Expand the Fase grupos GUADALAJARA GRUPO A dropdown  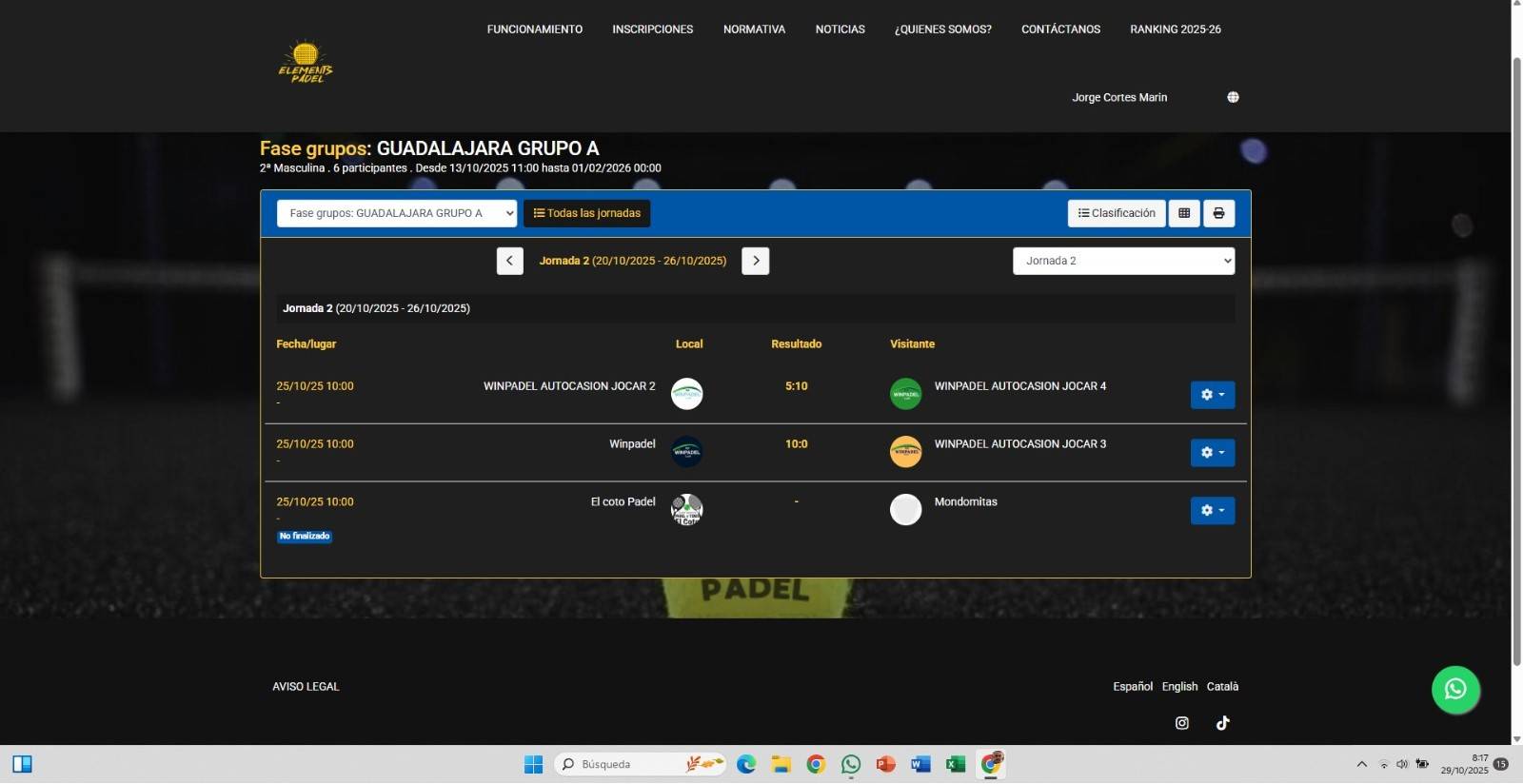point(396,213)
